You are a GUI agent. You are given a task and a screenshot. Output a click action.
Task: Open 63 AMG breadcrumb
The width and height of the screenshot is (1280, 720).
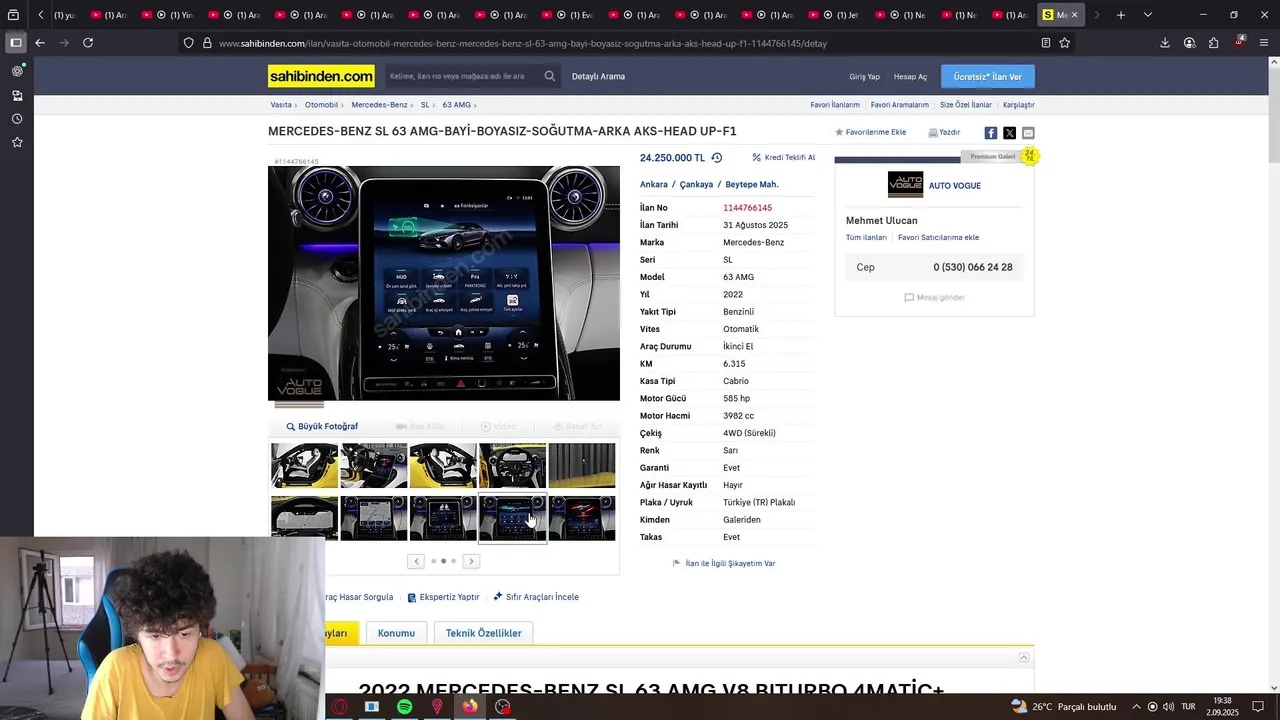pos(456,105)
